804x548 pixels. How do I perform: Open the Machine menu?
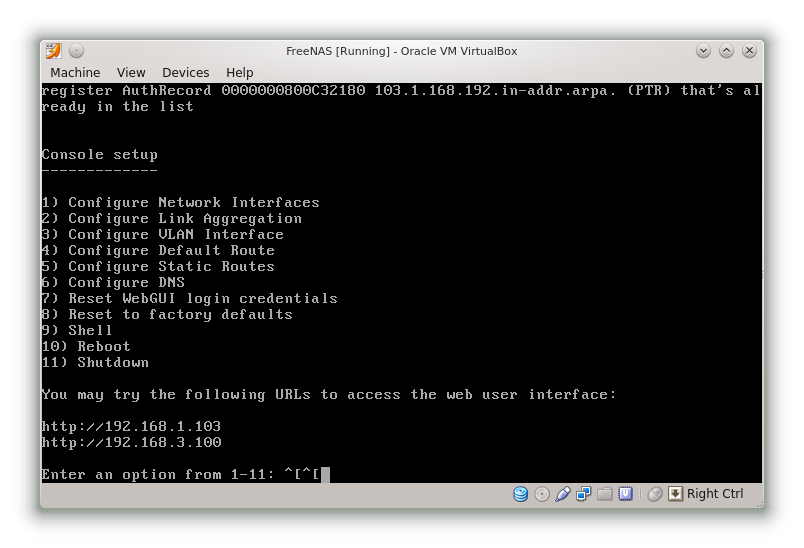point(75,72)
